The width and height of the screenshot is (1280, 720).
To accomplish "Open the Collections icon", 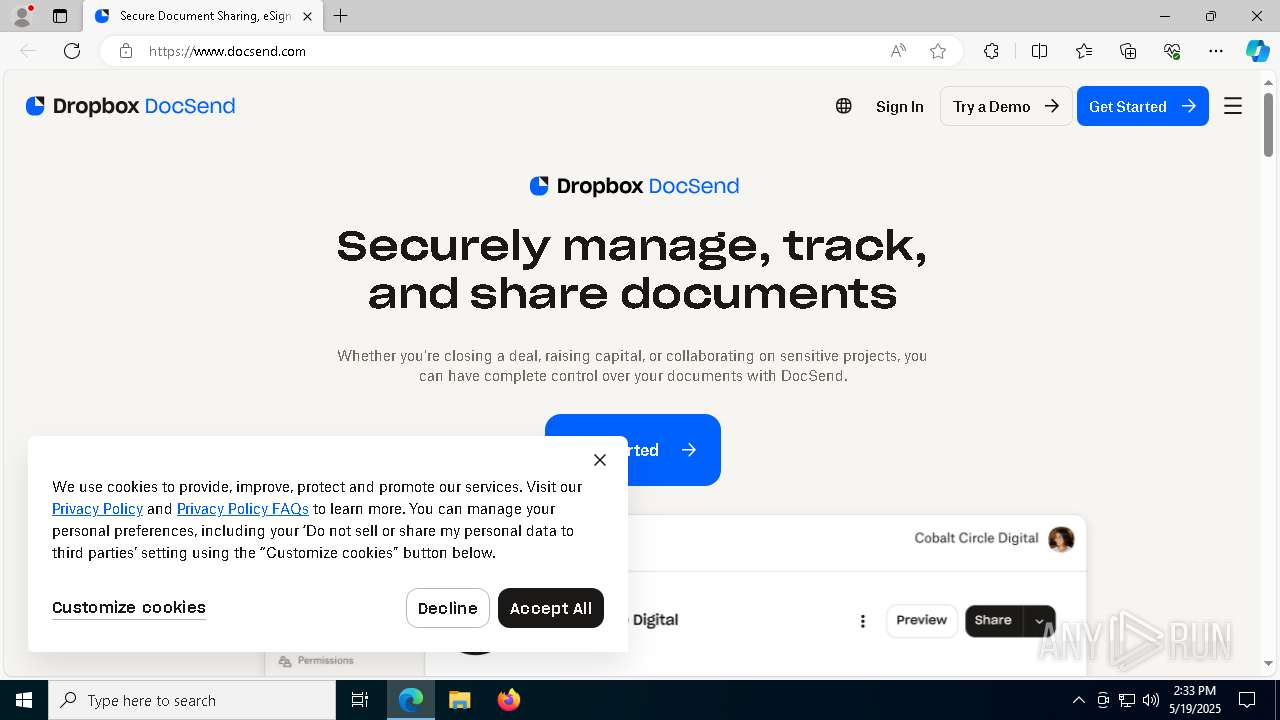I will (1128, 51).
